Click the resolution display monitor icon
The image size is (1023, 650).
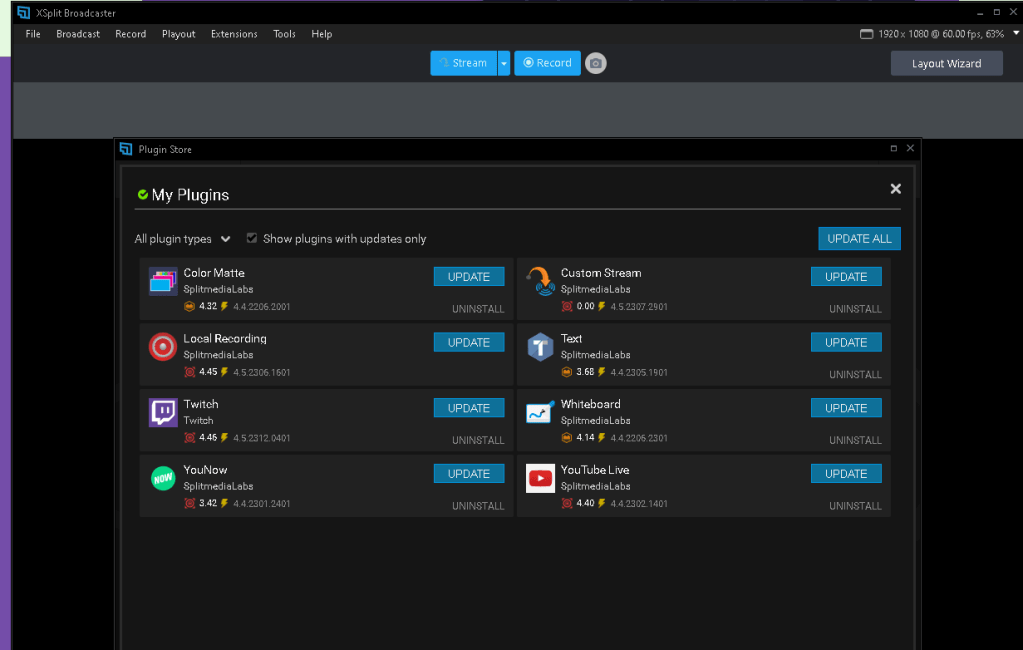(866, 34)
